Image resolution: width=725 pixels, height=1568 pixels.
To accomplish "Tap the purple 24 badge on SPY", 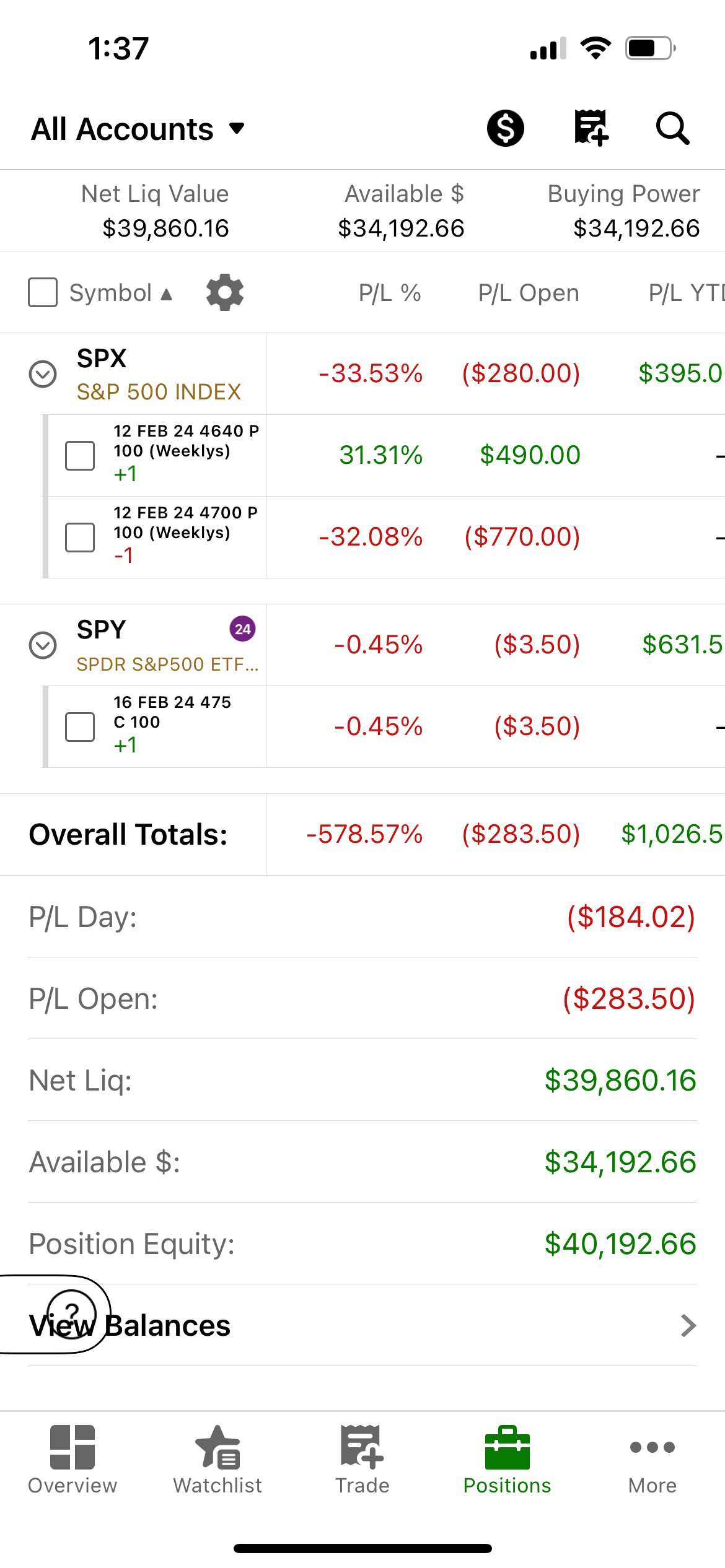I will 242,629.
